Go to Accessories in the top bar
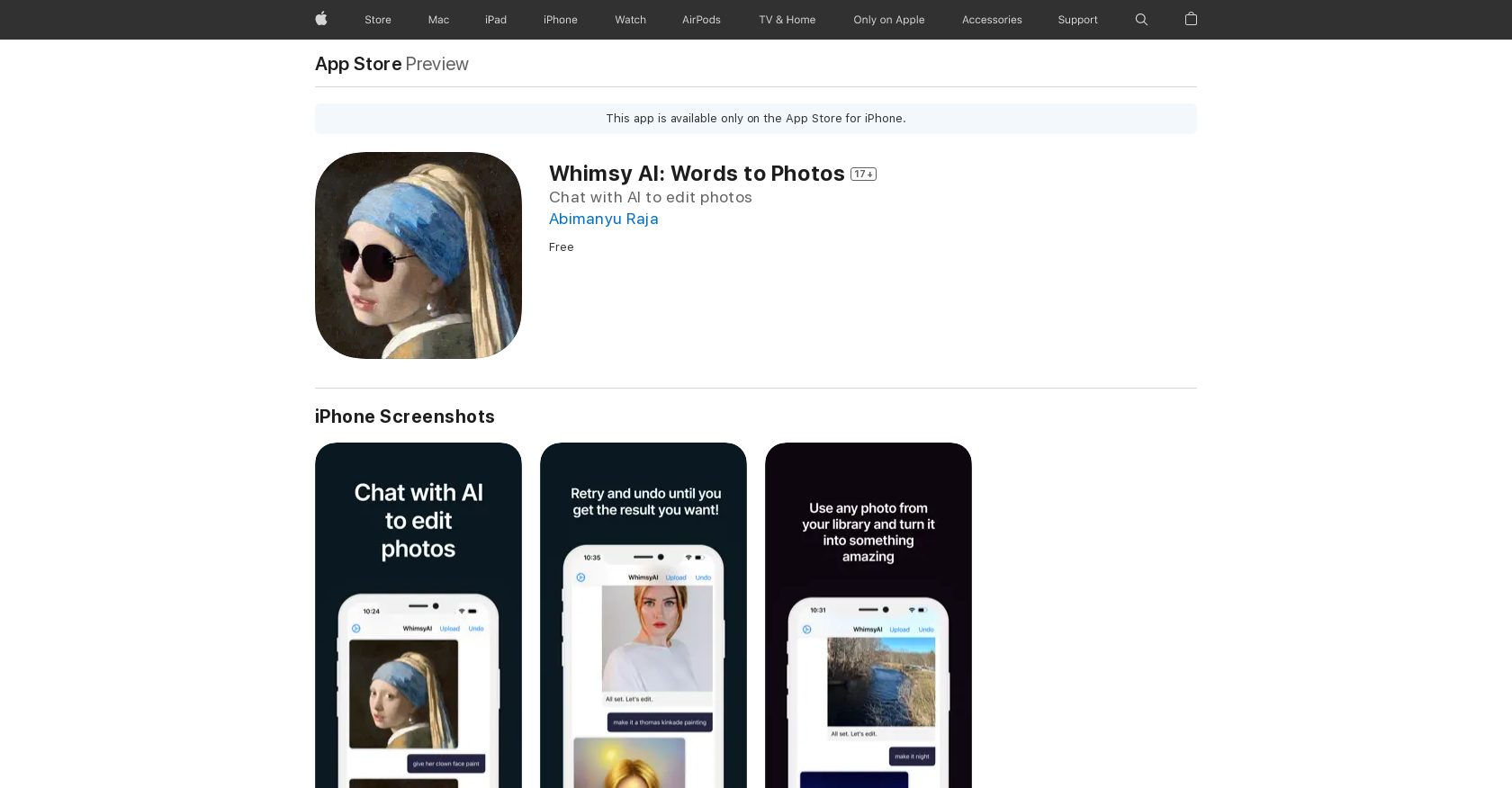The width and height of the screenshot is (1512, 788). click(992, 20)
